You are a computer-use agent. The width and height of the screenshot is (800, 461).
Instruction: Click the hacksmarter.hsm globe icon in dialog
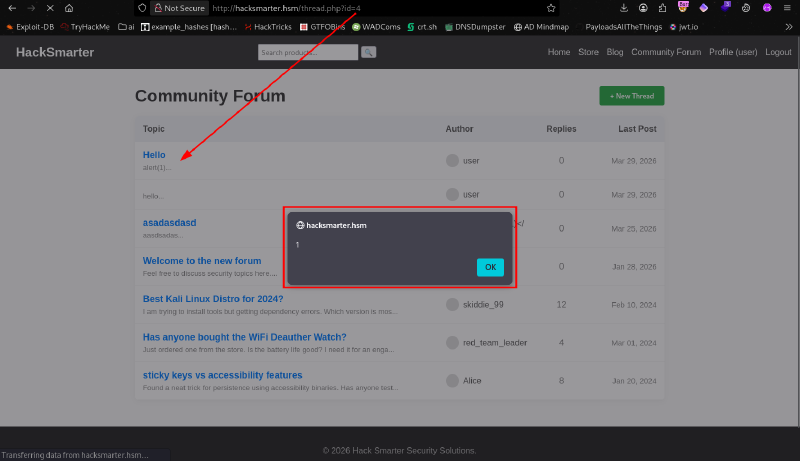tap(300, 225)
